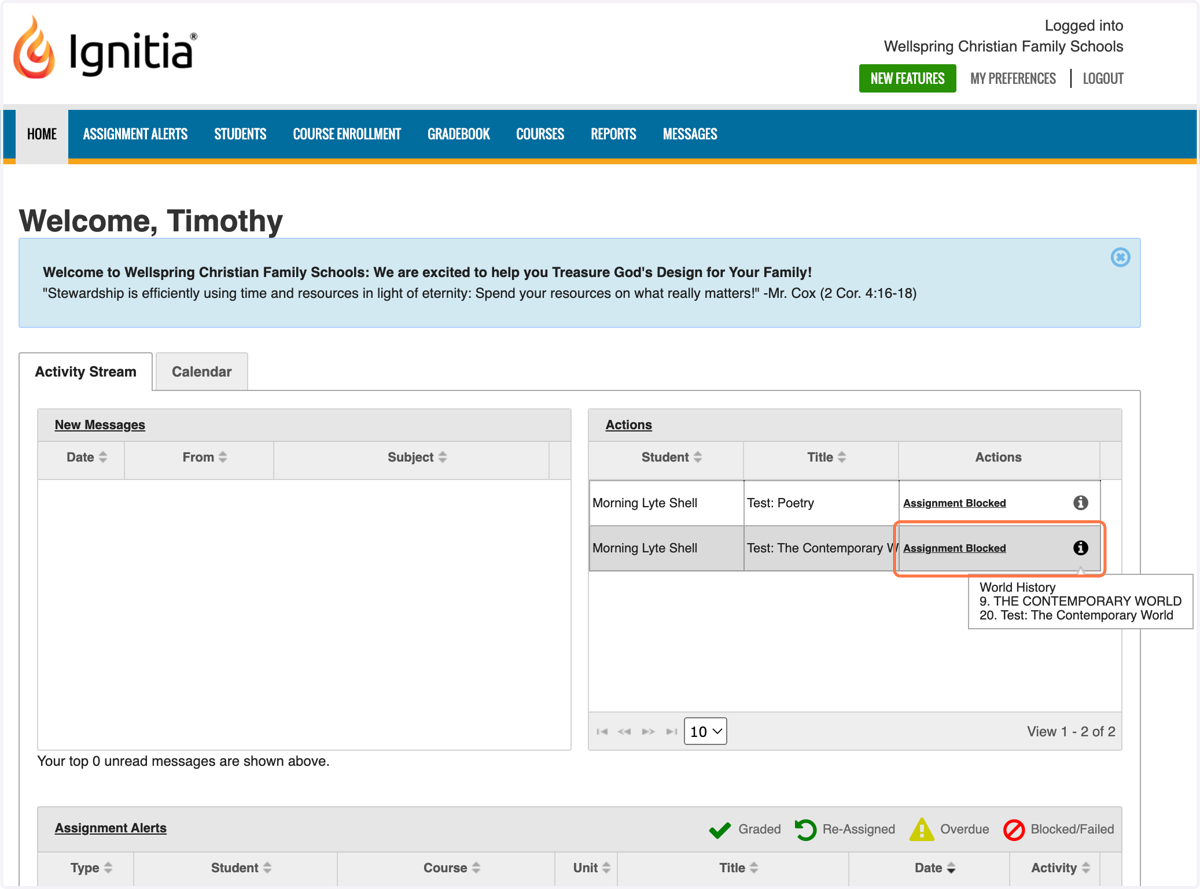Go to Students menu

[240, 134]
